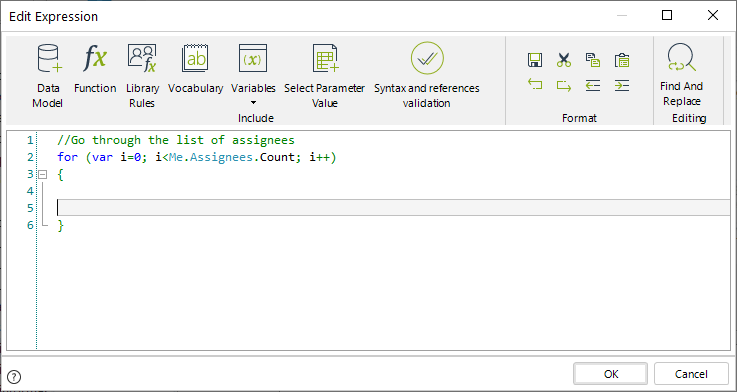The width and height of the screenshot is (737, 392).
Task: Close the Edit Expression dialog
Action: click(713, 16)
